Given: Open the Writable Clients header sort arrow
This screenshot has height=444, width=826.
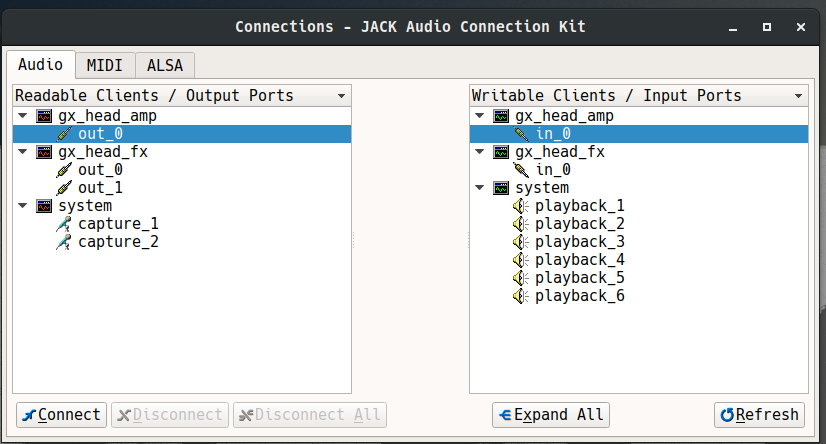Looking at the screenshot, I should (799, 96).
